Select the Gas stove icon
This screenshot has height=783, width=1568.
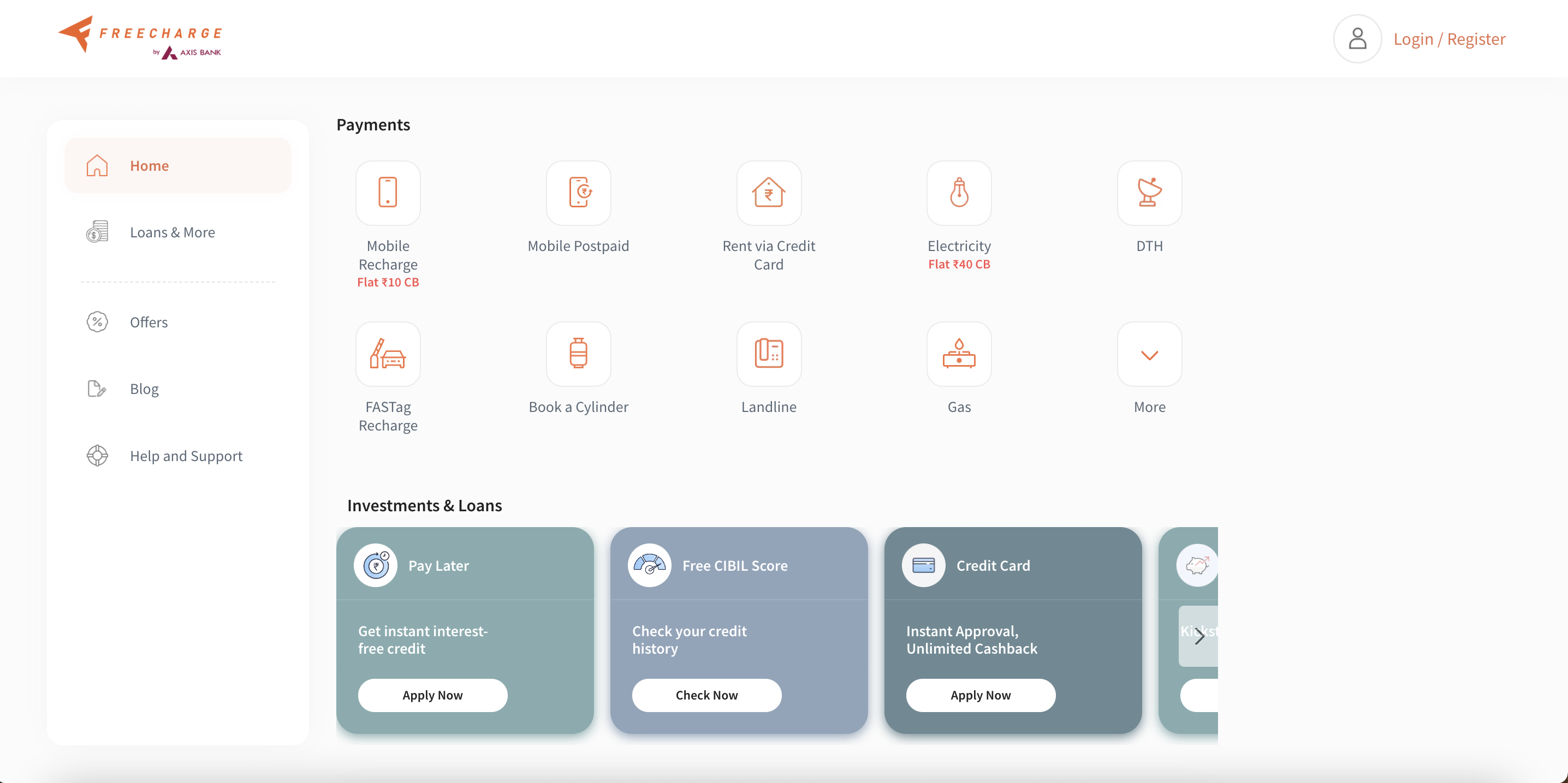pos(959,354)
